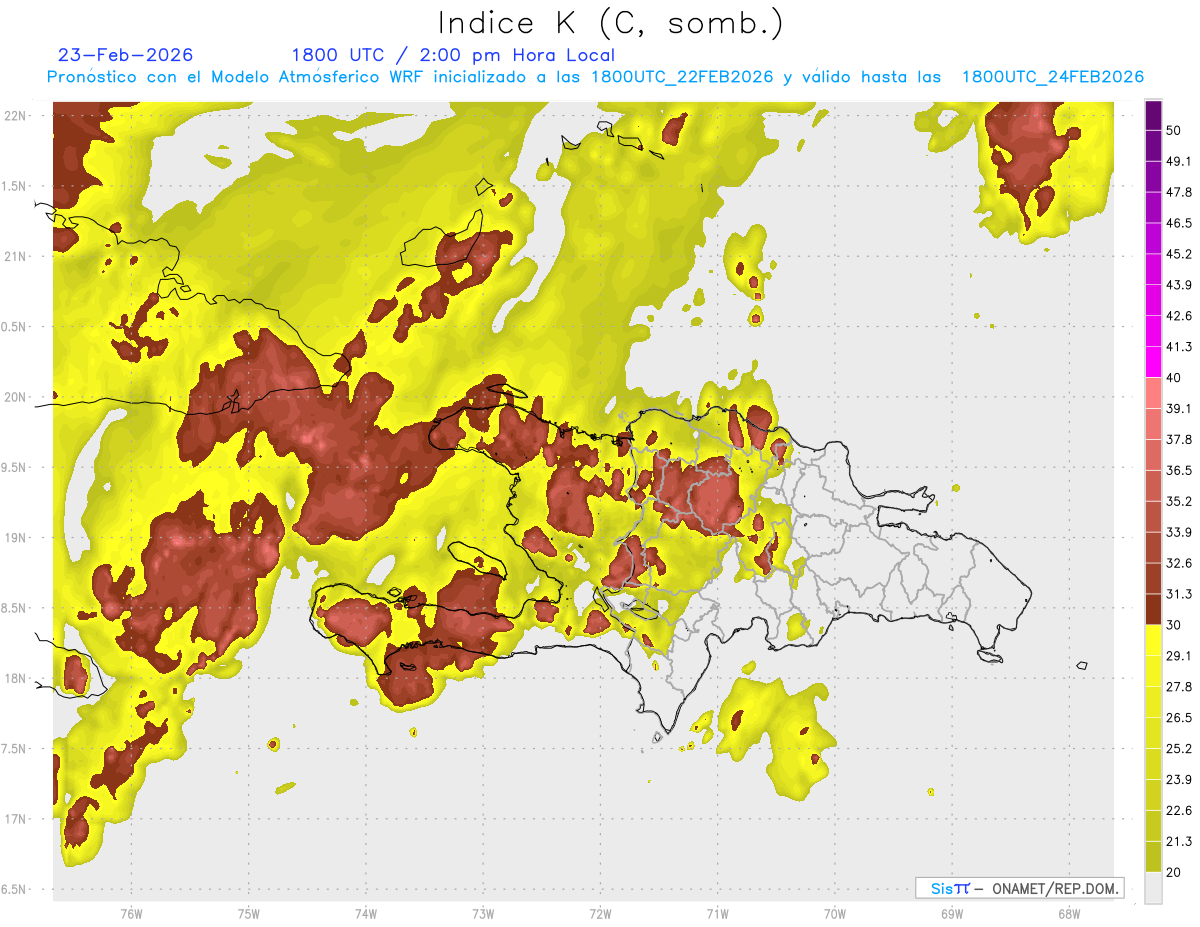Click the 76W longitude axis label
The height and width of the screenshot is (927, 1200).
click(131, 913)
